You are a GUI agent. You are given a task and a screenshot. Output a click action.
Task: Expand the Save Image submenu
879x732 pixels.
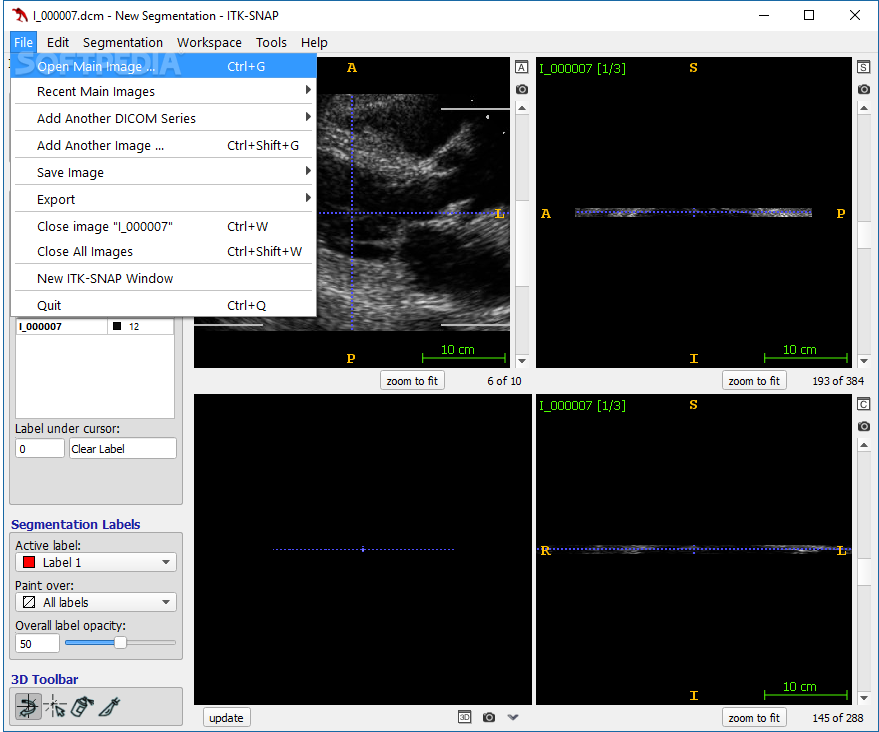[x=163, y=173]
